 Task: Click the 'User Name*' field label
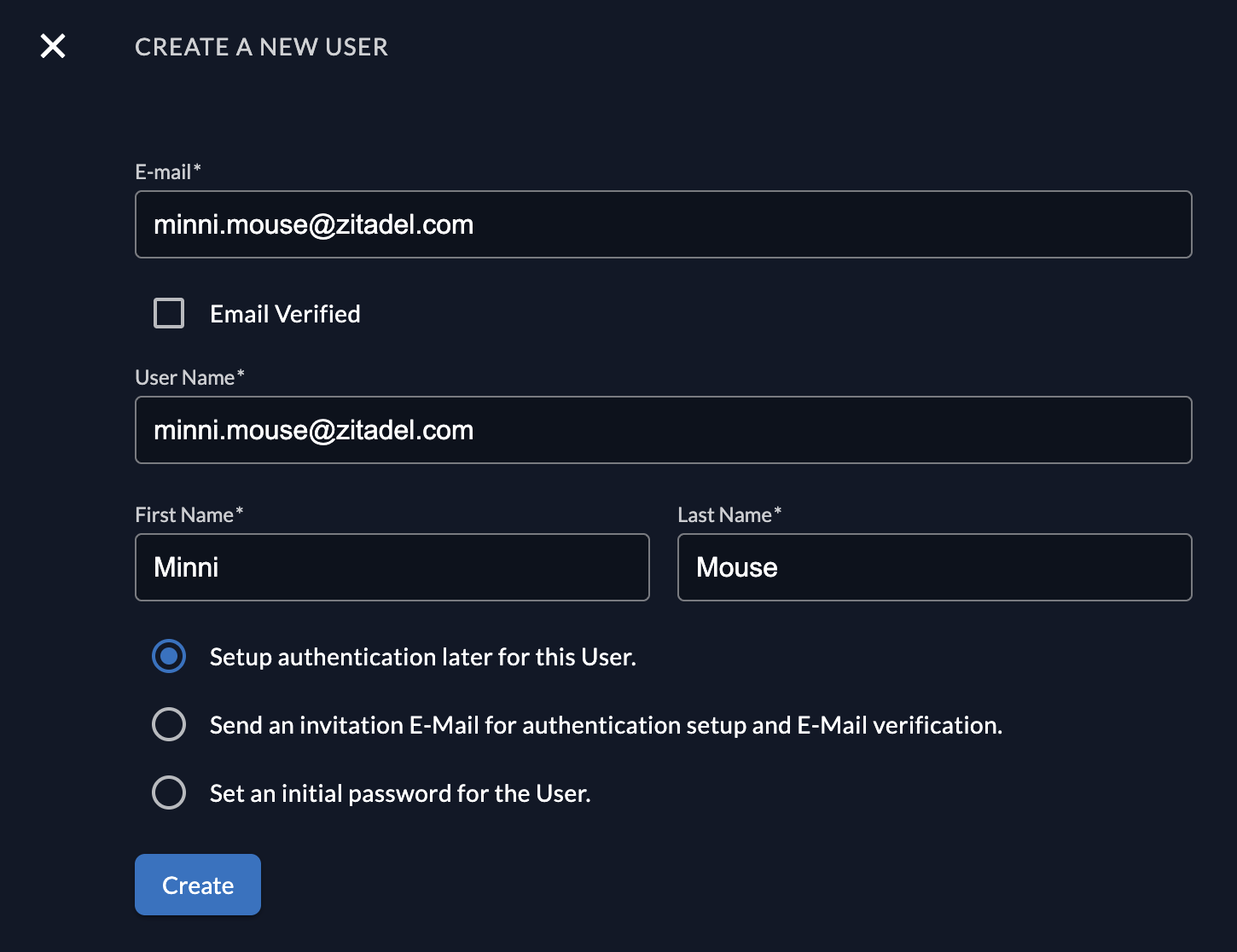[x=189, y=378]
